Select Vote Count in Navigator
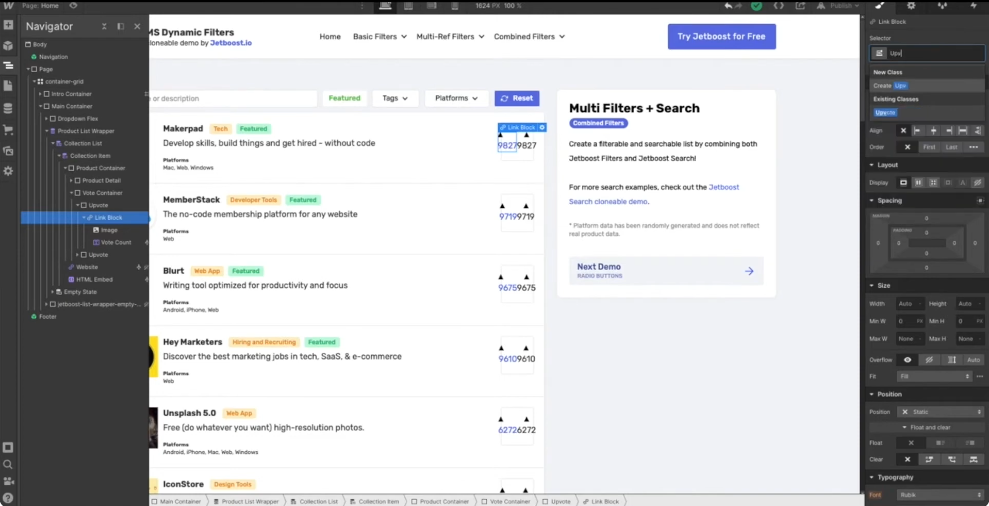 (116, 242)
